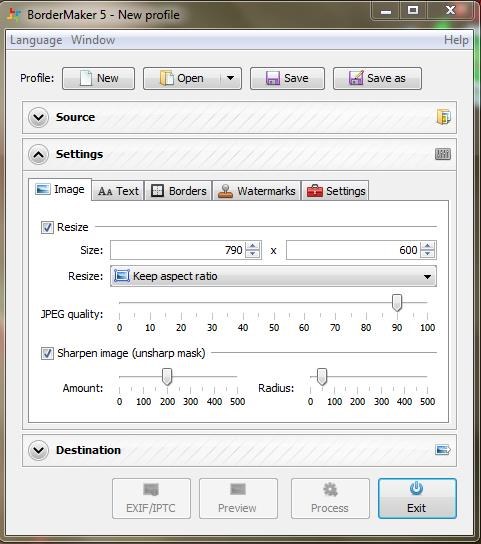Open the Language menu
481x544 pixels.
[36, 40]
